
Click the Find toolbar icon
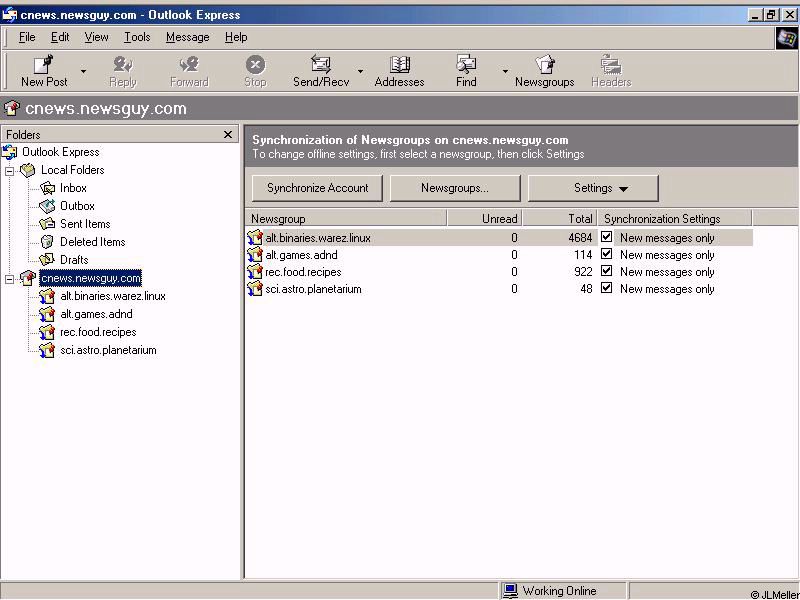click(x=466, y=66)
